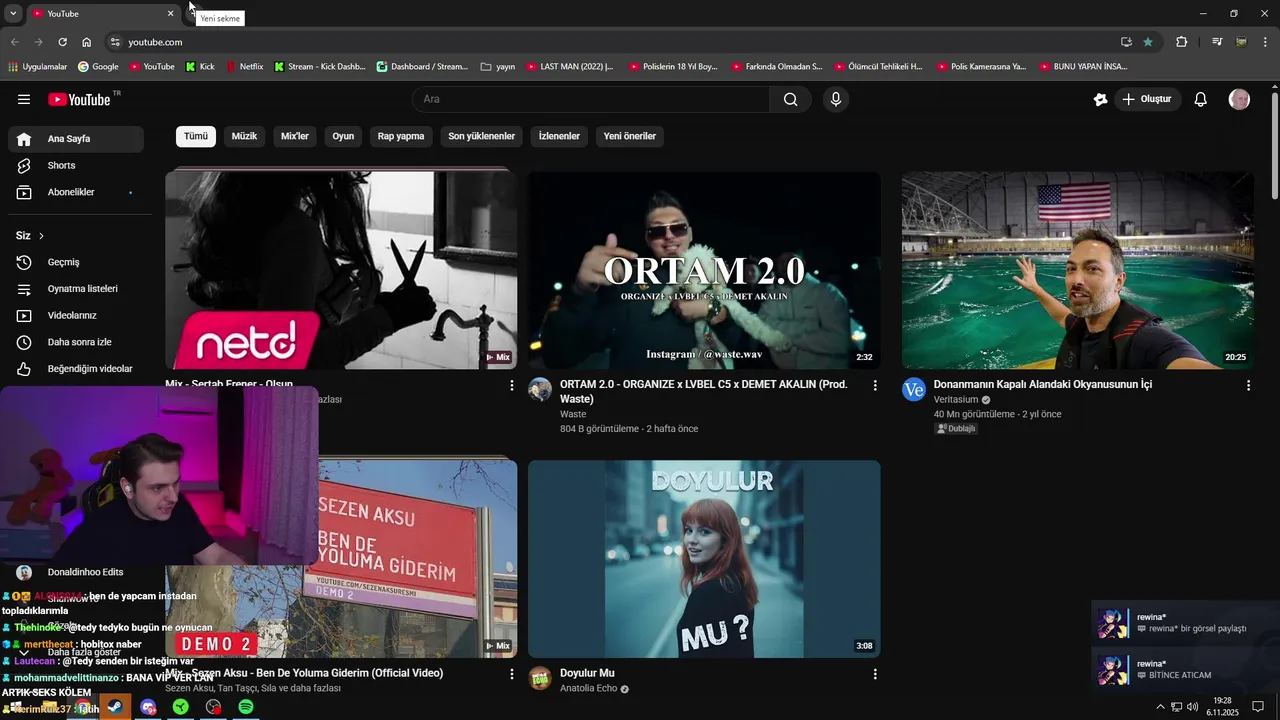Open Geçmiş history in the sidebar
Image resolution: width=1280 pixels, height=720 pixels.
coord(76,262)
